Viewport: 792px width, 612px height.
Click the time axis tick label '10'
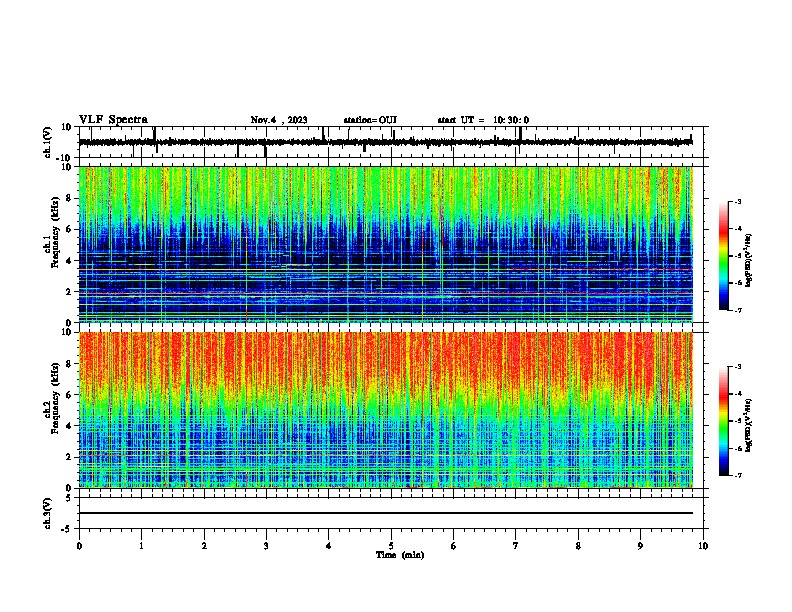[x=703, y=546]
